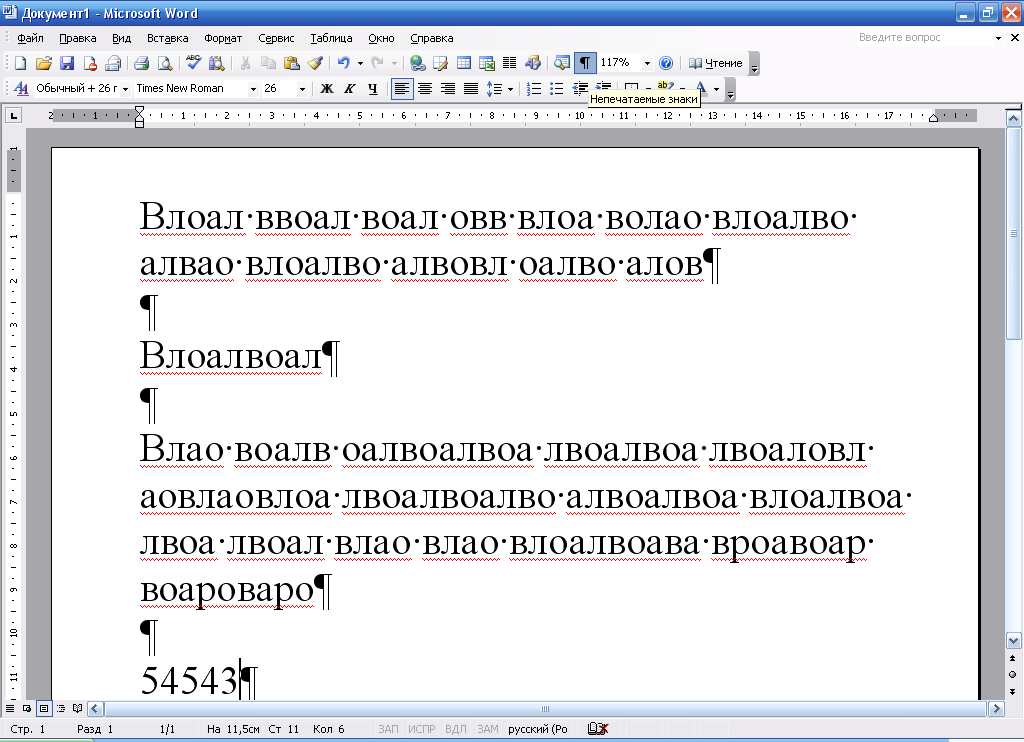The image size is (1024, 742).
Task: Open the Формат menu
Action: (x=223, y=38)
